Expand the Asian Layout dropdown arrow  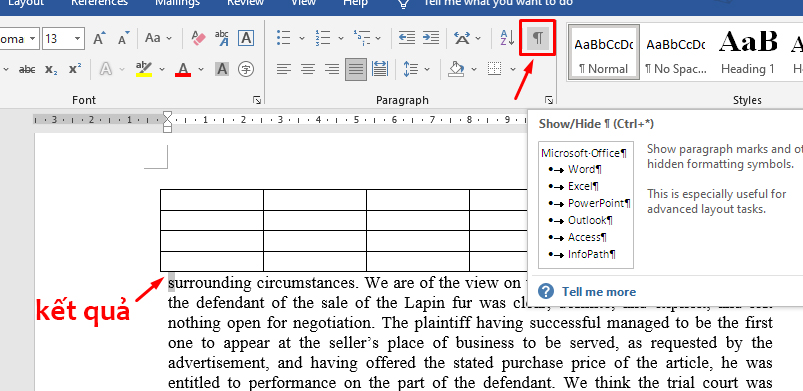(478, 38)
